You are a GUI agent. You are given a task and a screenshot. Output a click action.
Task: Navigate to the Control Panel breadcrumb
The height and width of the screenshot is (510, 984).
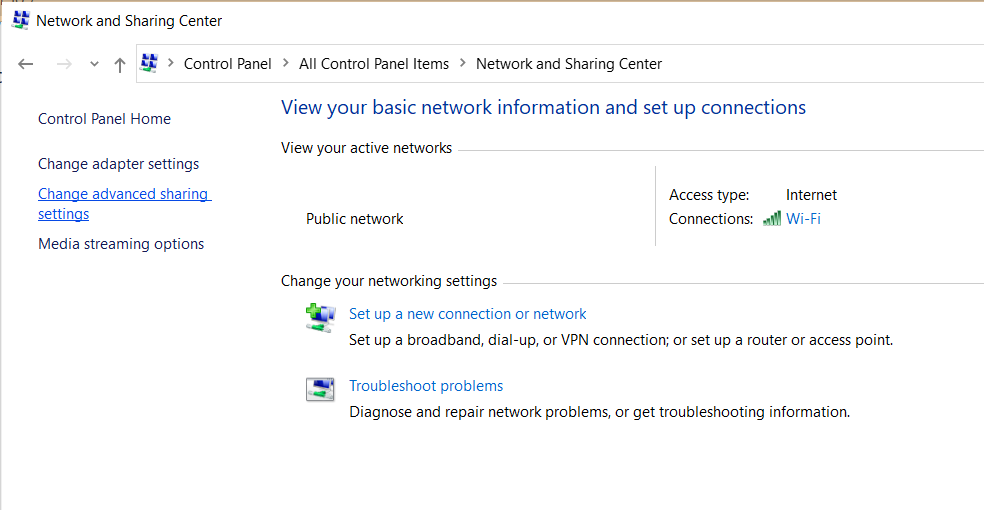(x=228, y=64)
